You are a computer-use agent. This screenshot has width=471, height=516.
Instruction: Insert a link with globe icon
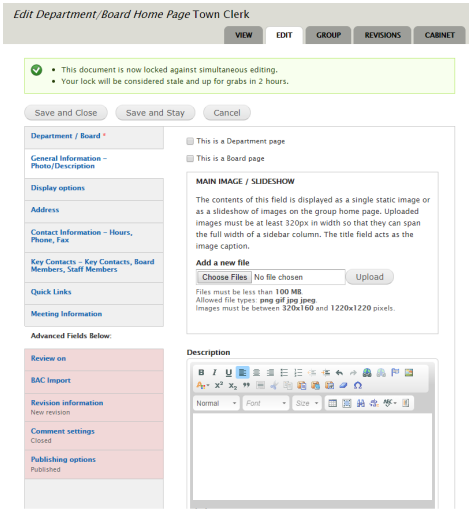[367, 372]
